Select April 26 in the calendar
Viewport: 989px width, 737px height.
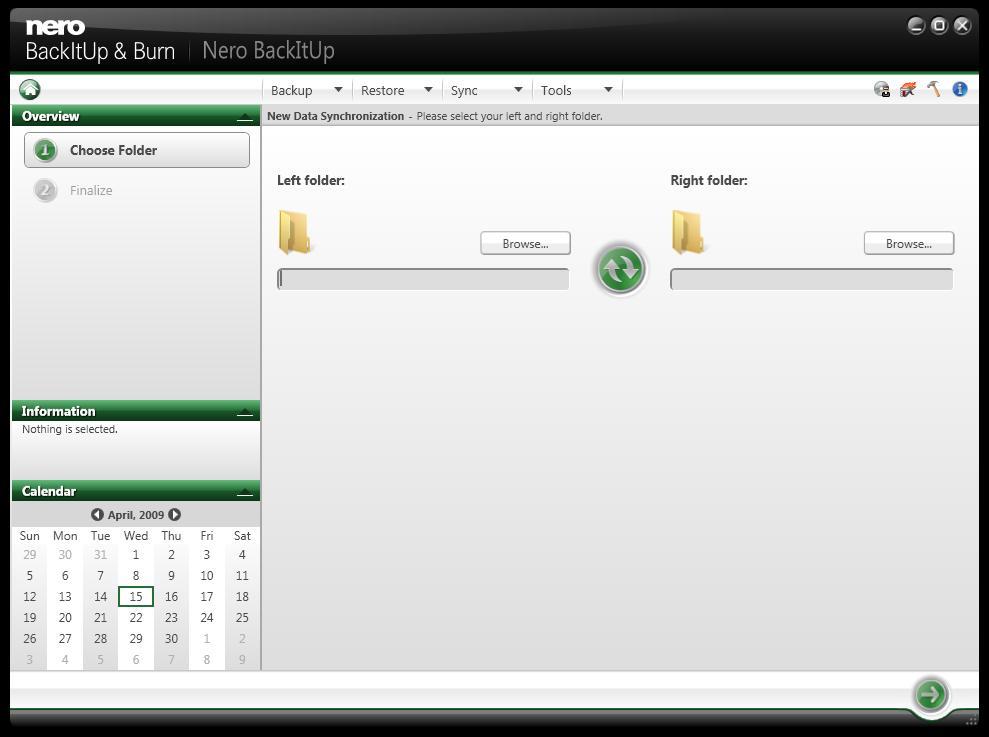30,639
